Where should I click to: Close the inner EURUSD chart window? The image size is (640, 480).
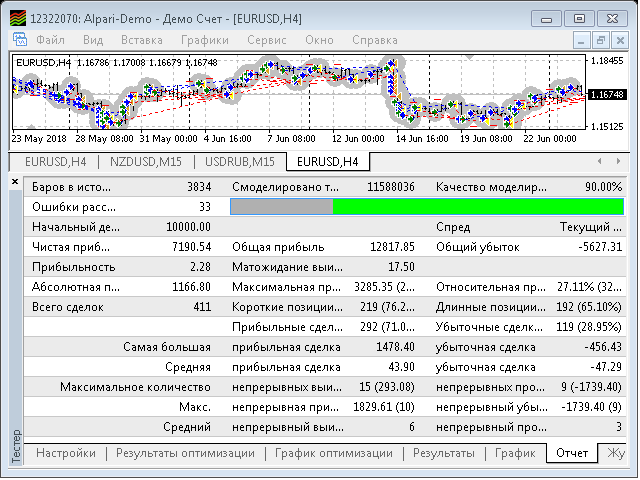(620, 40)
